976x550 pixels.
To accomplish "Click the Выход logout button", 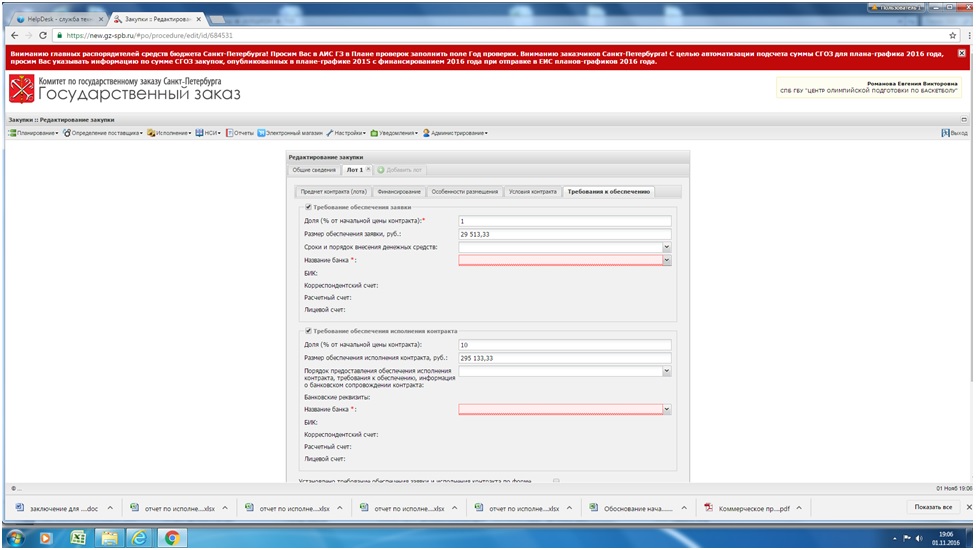I will point(955,133).
